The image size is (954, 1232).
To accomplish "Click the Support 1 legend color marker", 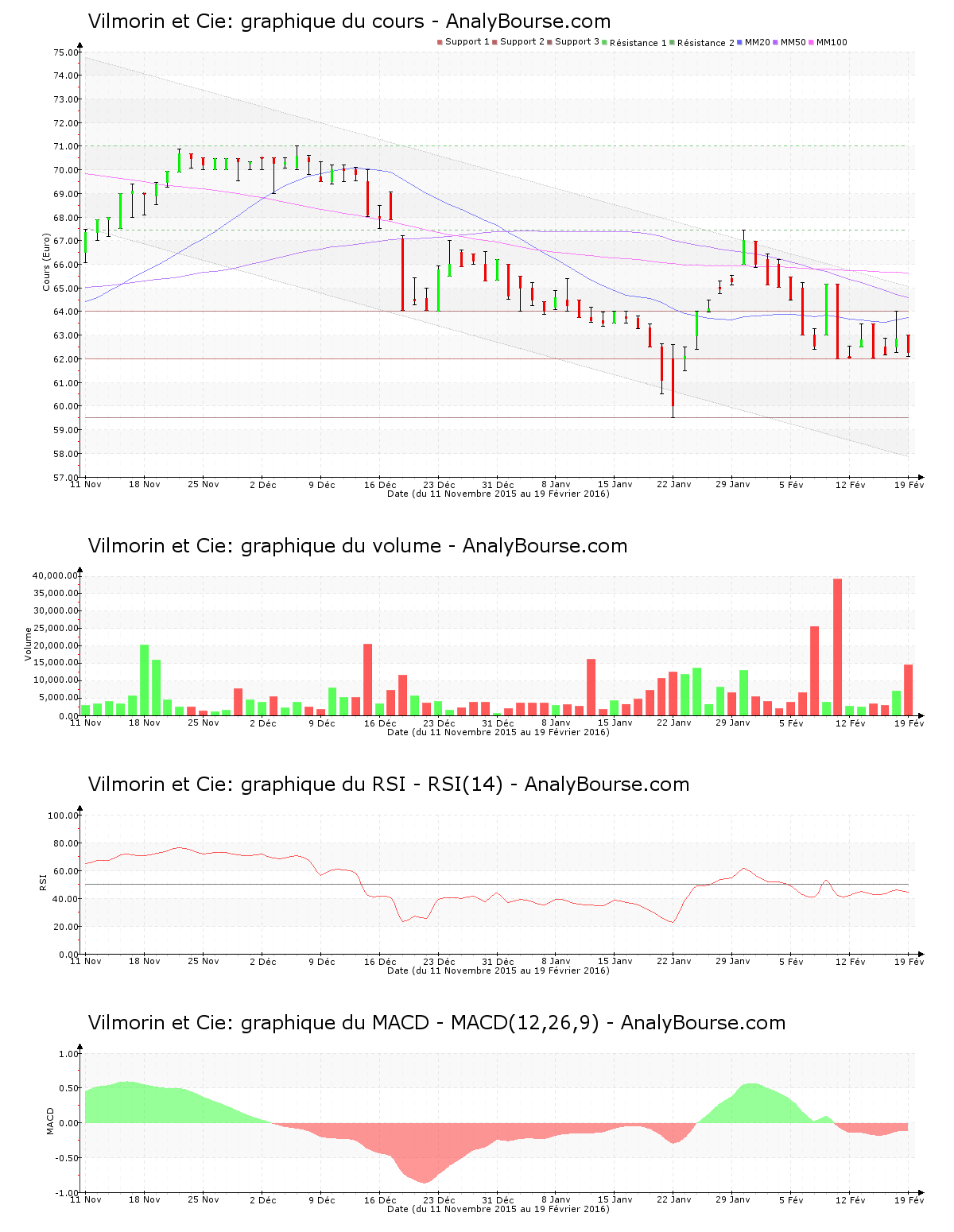I will (x=440, y=42).
